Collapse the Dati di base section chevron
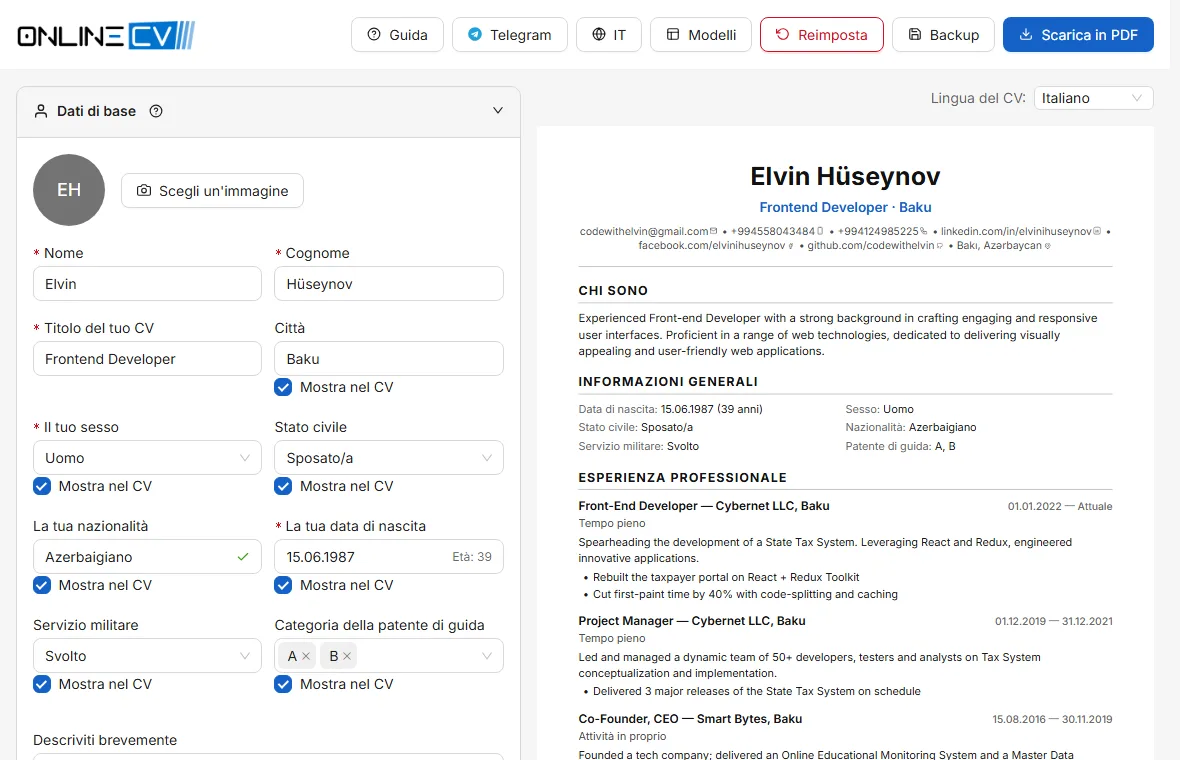This screenshot has width=1180, height=760. (497, 111)
